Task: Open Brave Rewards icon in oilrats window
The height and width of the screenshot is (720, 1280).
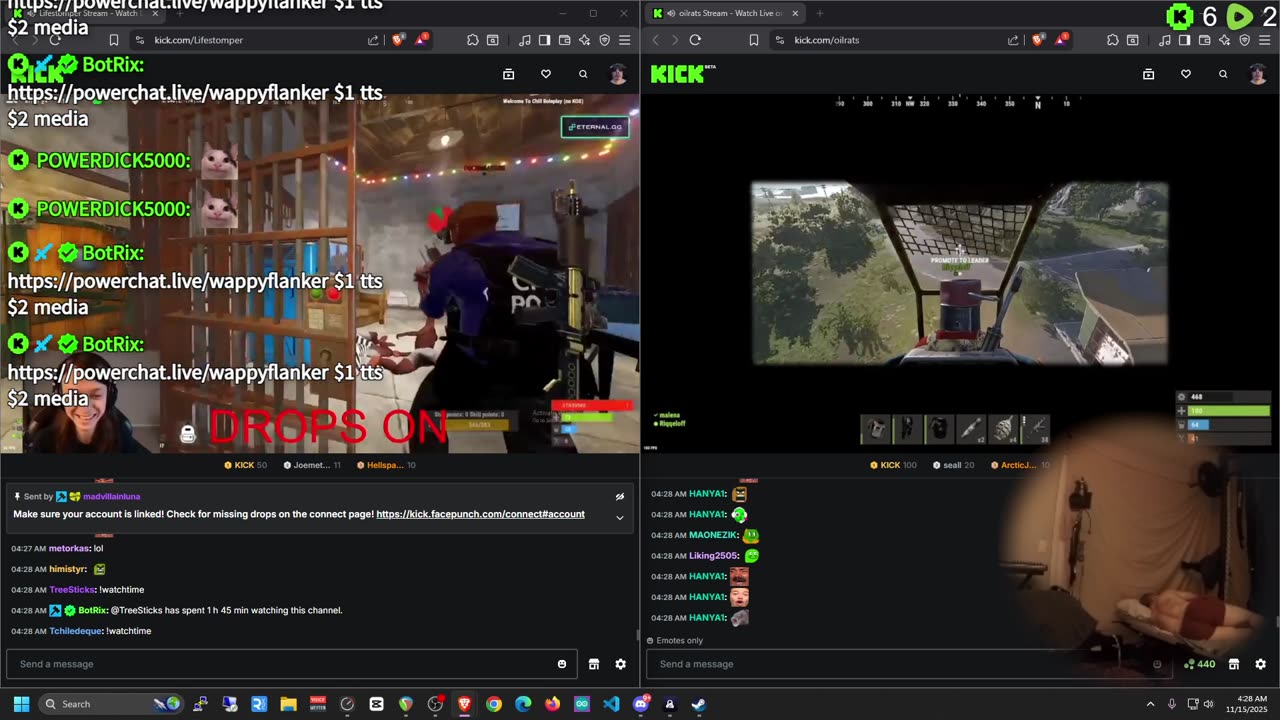Action: click(x=1061, y=40)
